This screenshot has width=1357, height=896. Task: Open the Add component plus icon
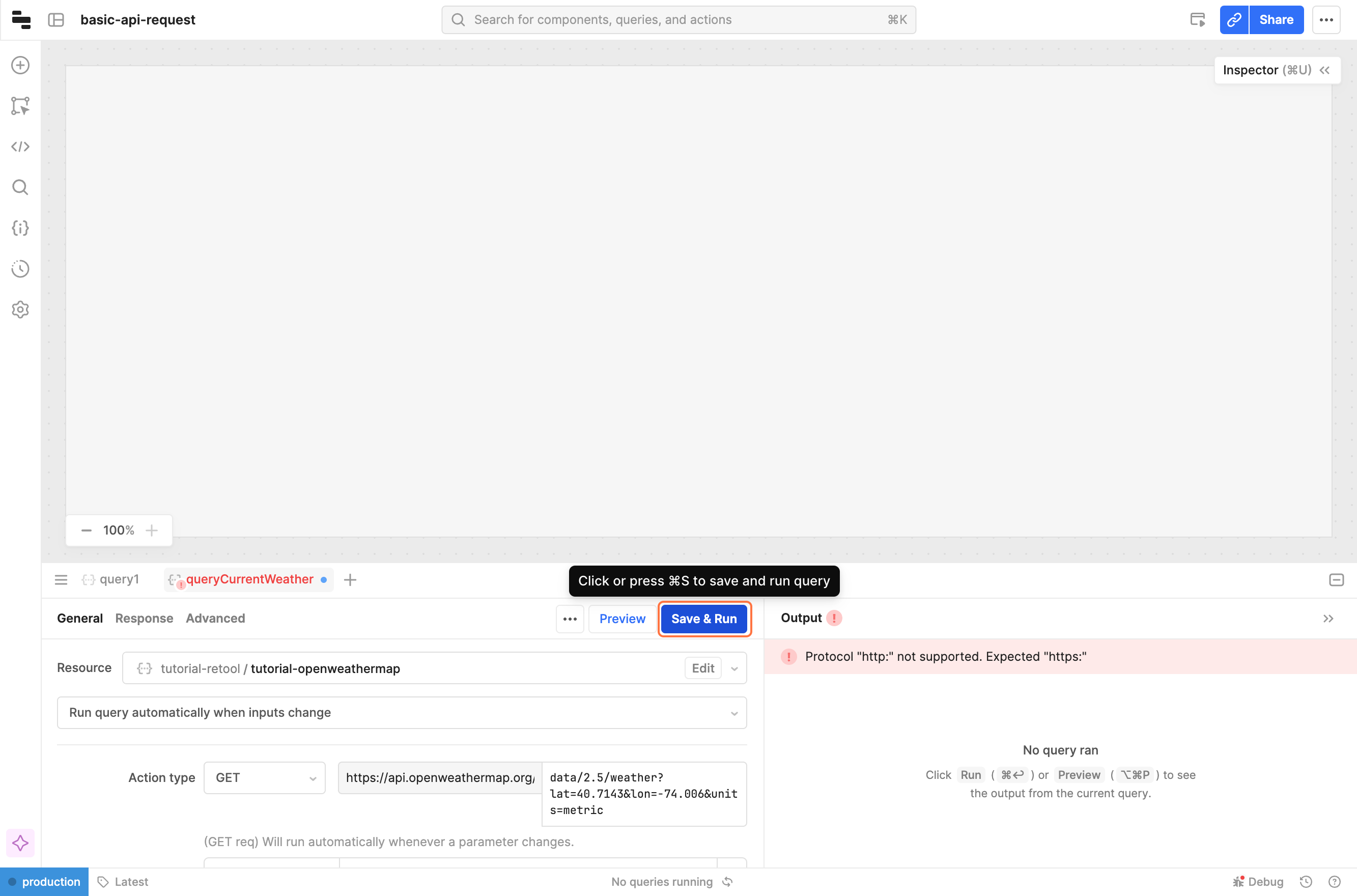click(x=20, y=65)
